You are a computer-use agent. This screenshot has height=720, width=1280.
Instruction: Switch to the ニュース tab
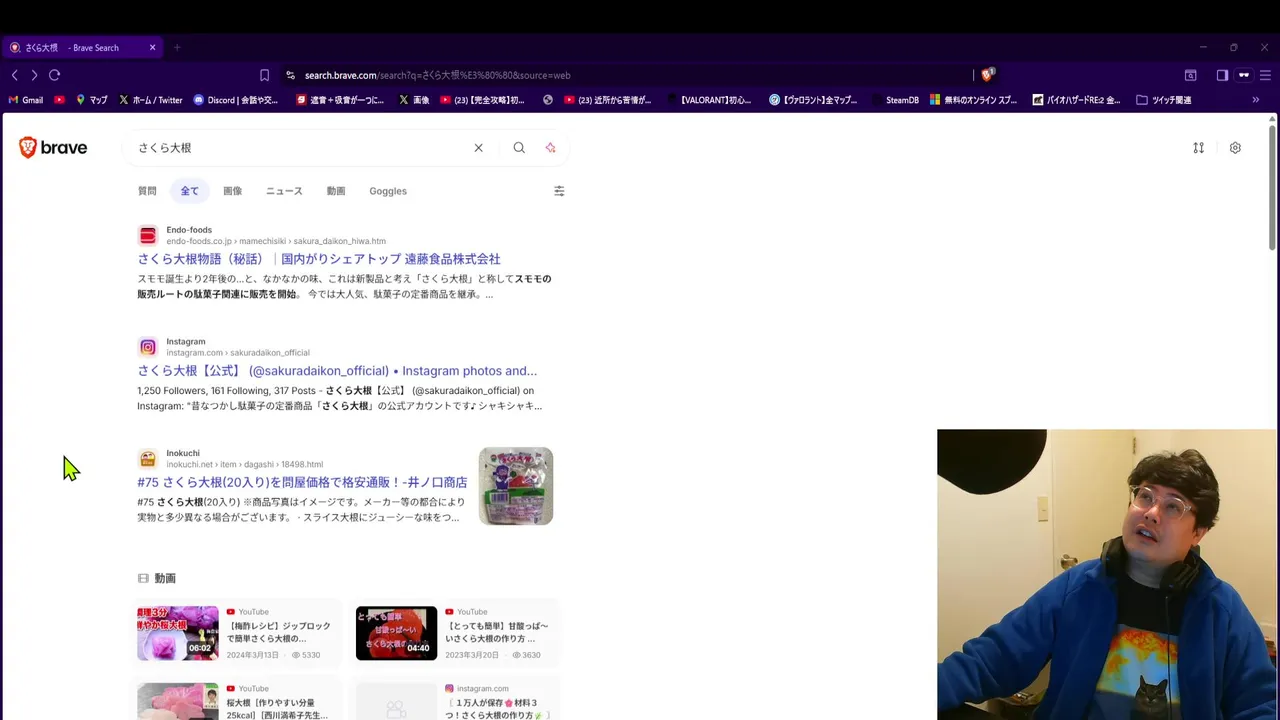tap(284, 191)
